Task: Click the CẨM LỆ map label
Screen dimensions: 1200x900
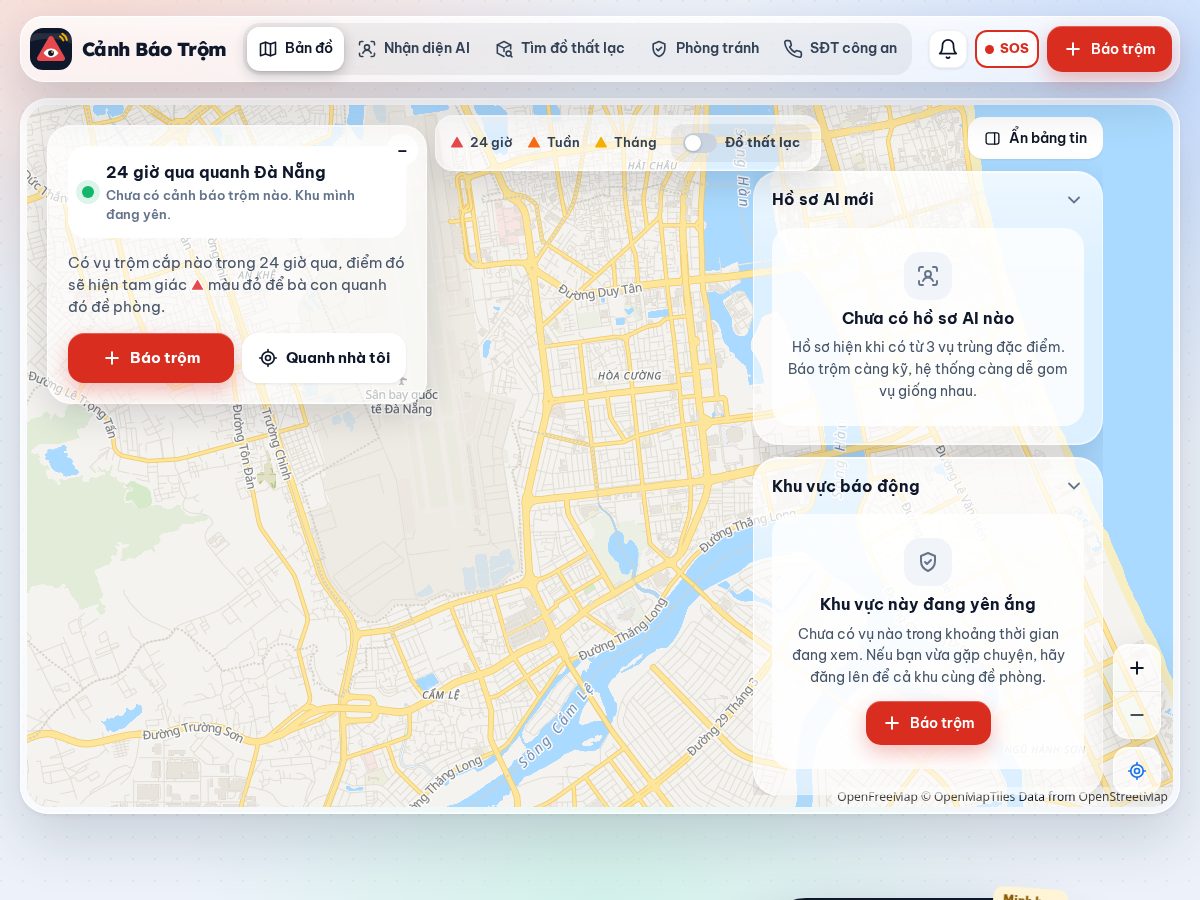Action: point(440,694)
